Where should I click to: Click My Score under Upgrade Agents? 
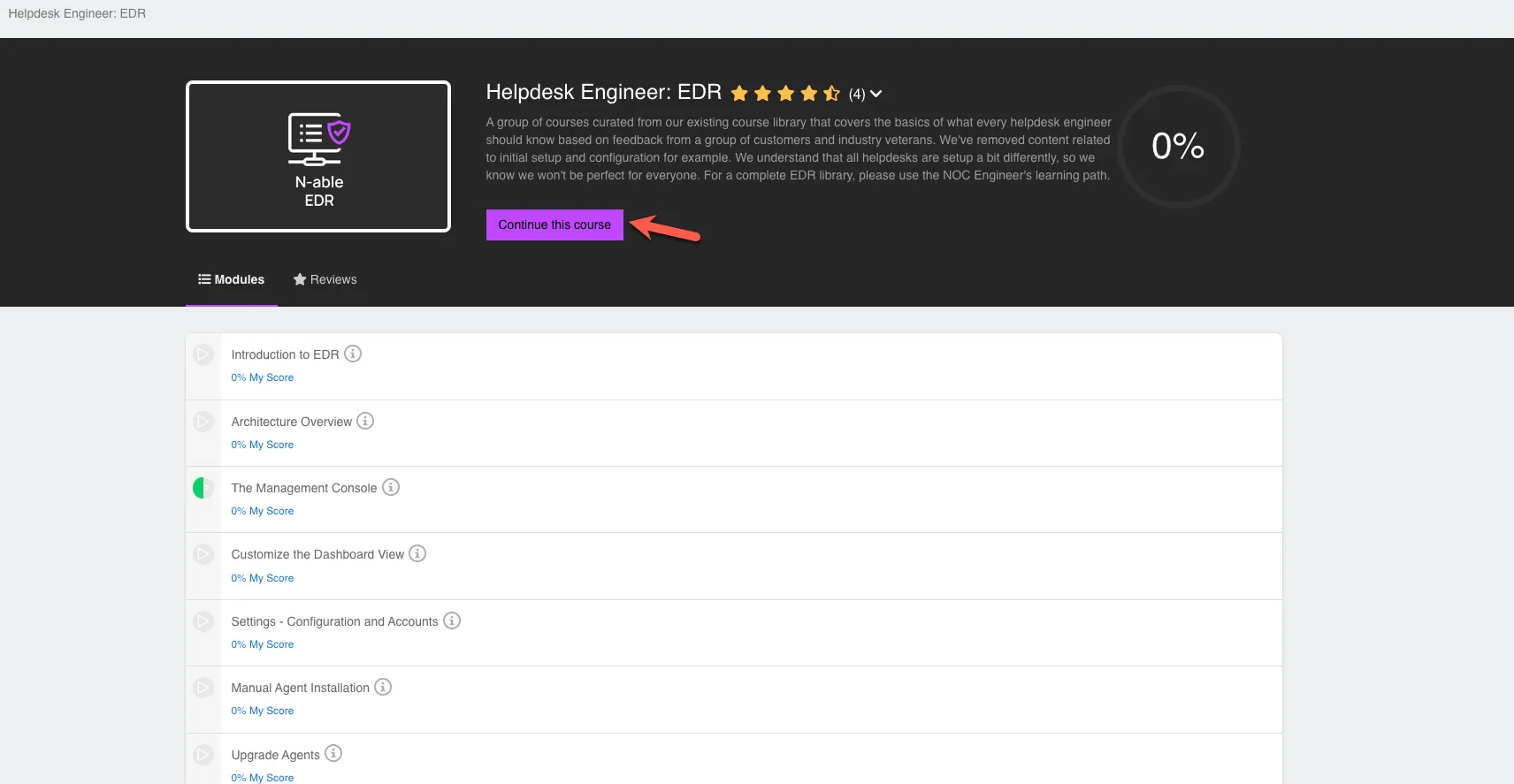pos(263,778)
